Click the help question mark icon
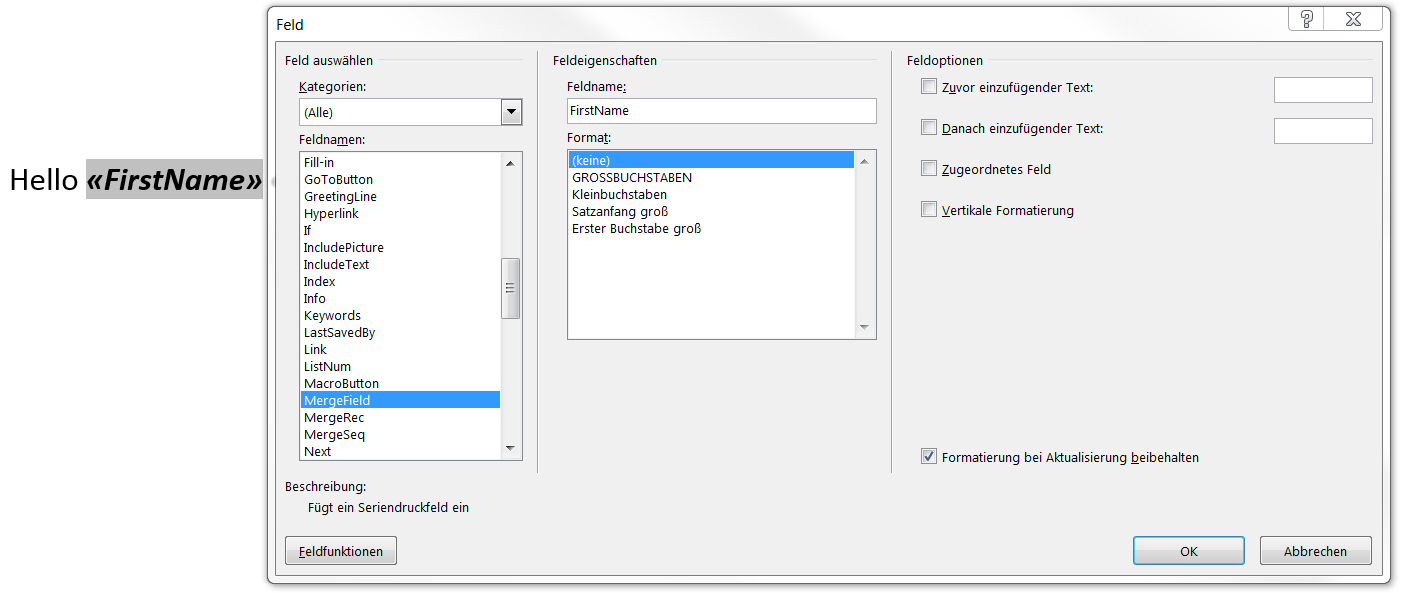 tap(1306, 19)
